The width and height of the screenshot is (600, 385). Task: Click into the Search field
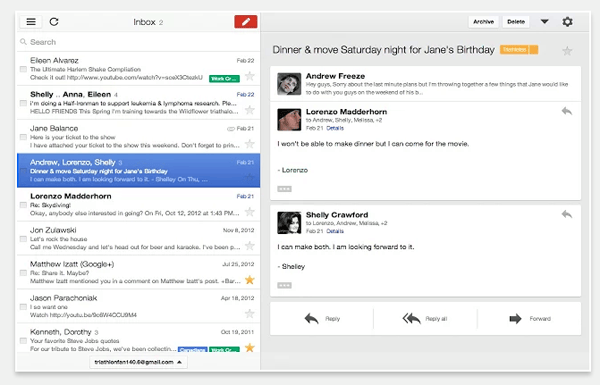coord(139,42)
